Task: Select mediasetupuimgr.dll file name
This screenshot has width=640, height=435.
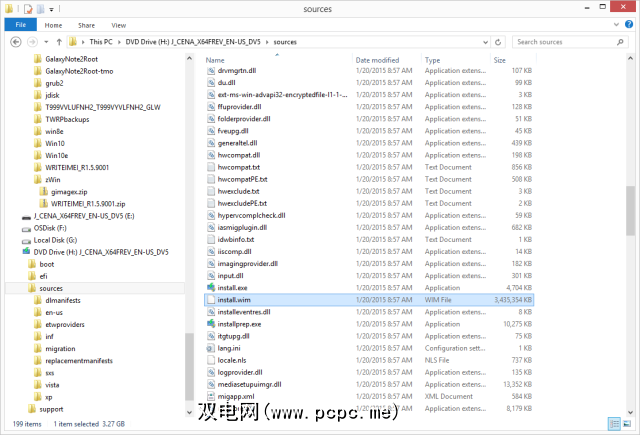Action: click(249, 384)
